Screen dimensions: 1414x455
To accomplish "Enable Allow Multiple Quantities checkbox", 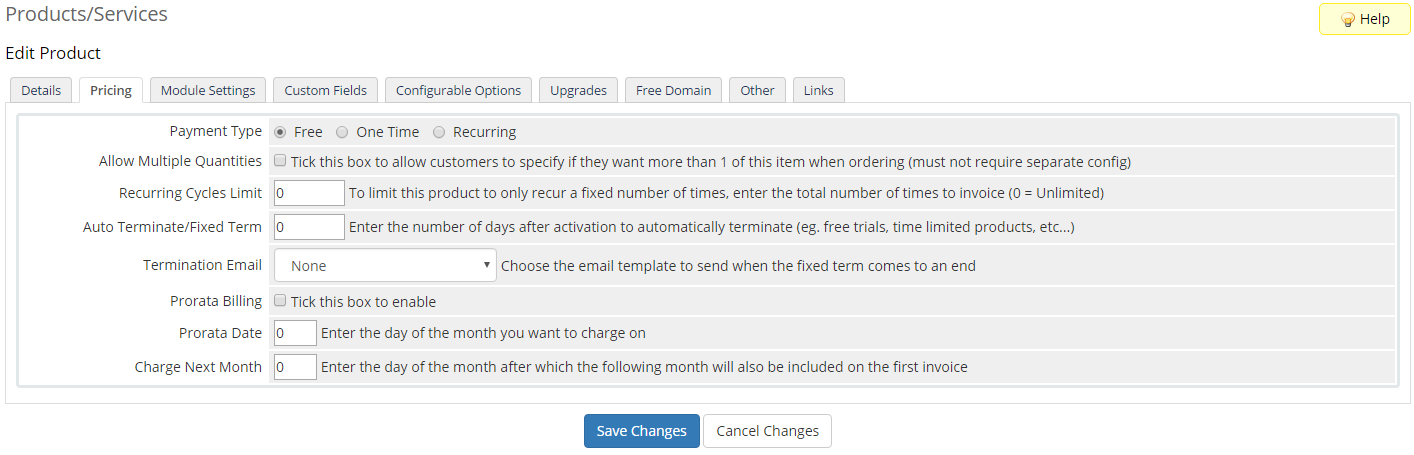I will (x=281, y=161).
